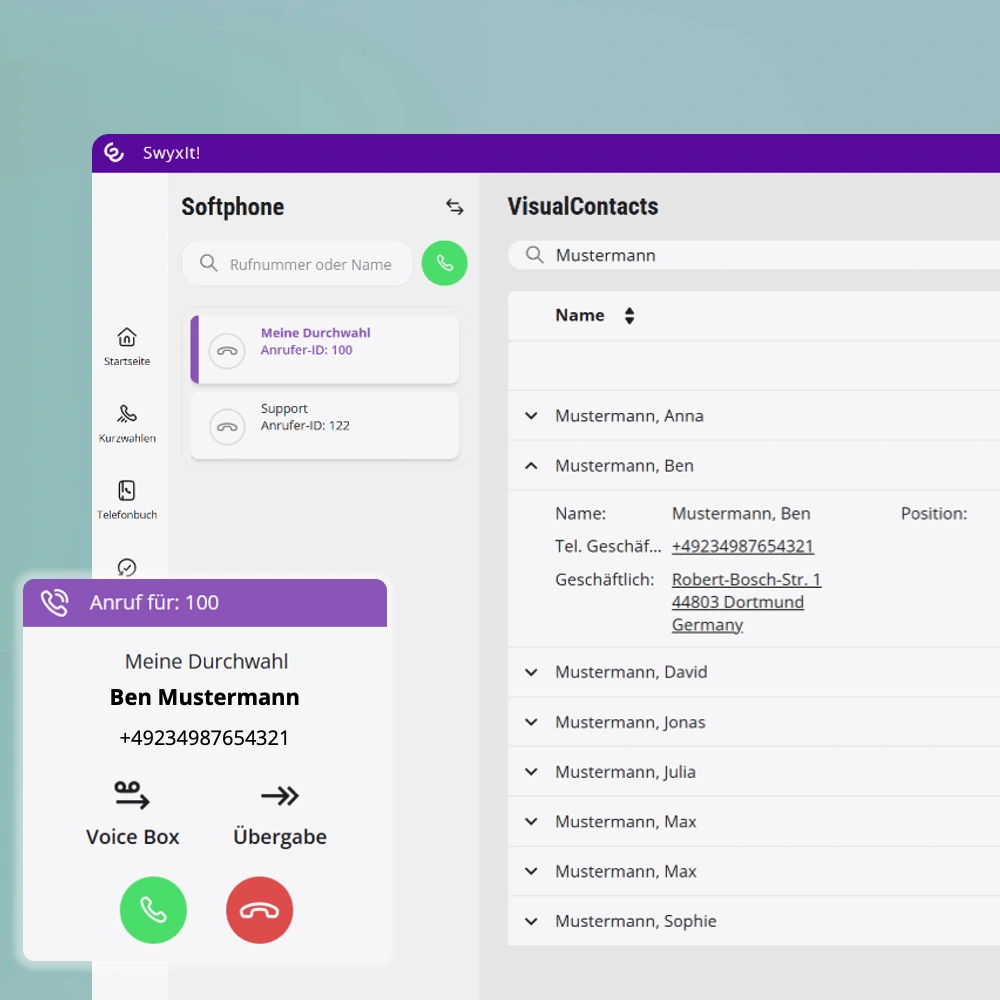Collapse Mustermann, Ben contact

coord(531,466)
